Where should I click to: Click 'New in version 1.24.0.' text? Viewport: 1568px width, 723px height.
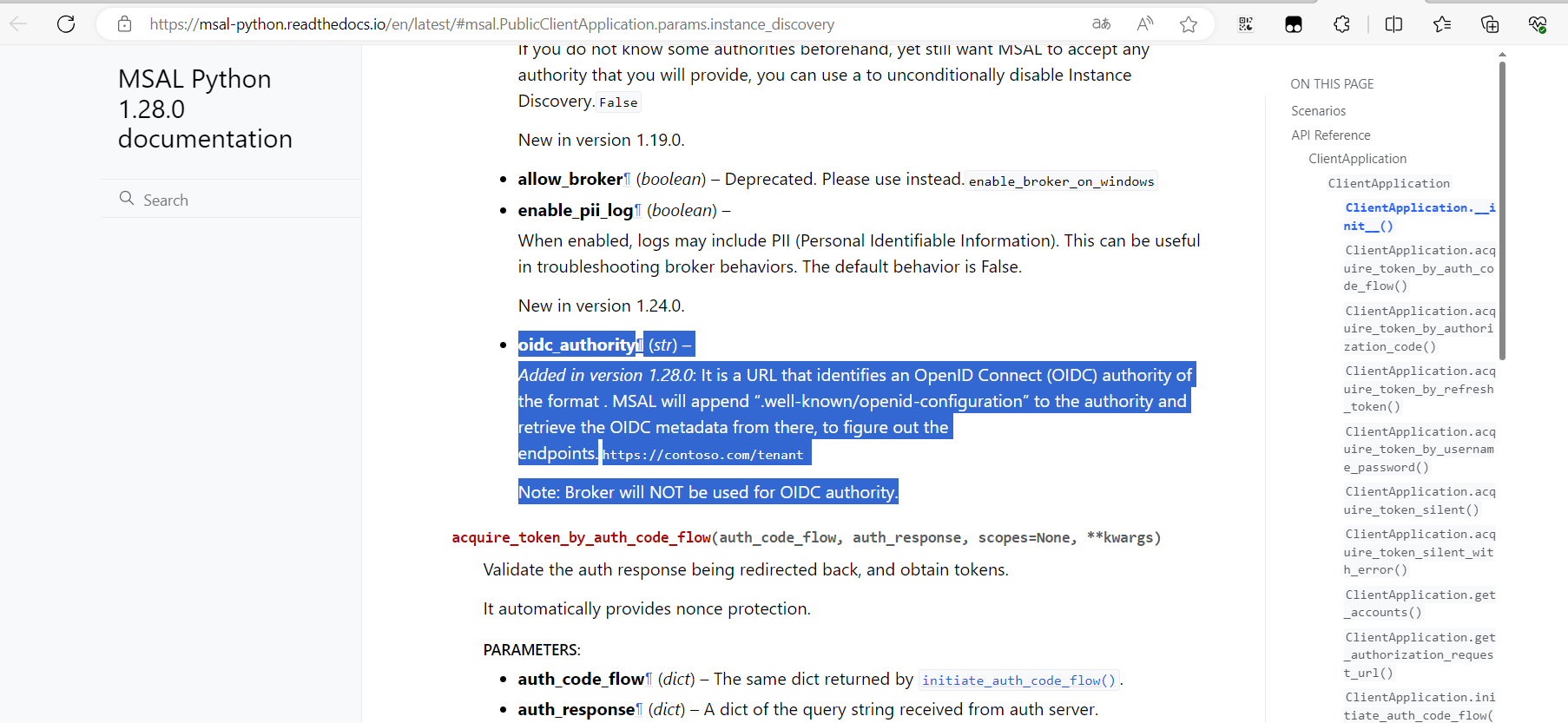[601, 306]
